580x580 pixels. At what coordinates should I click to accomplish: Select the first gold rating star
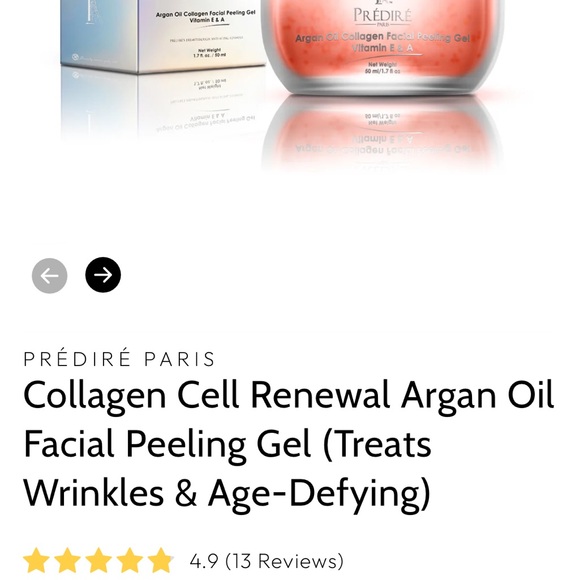[36, 561]
